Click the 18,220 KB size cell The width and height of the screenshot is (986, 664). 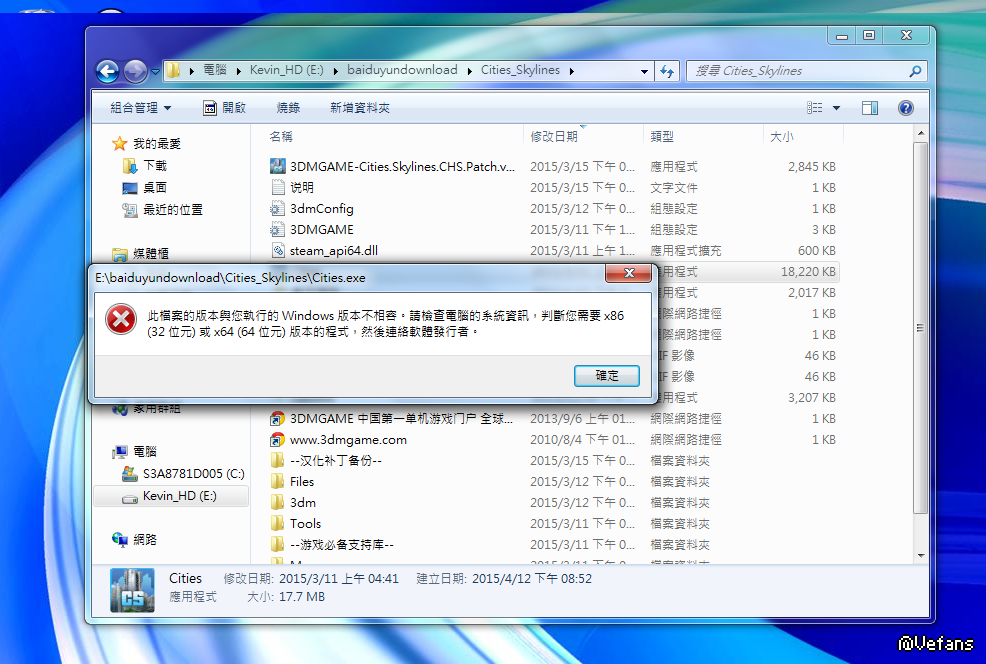click(x=808, y=272)
